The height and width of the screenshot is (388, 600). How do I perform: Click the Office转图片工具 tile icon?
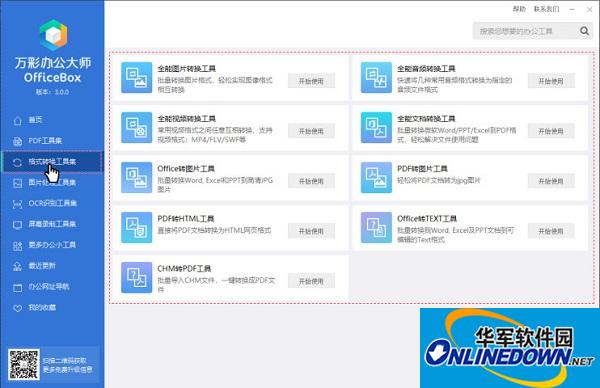[137, 178]
